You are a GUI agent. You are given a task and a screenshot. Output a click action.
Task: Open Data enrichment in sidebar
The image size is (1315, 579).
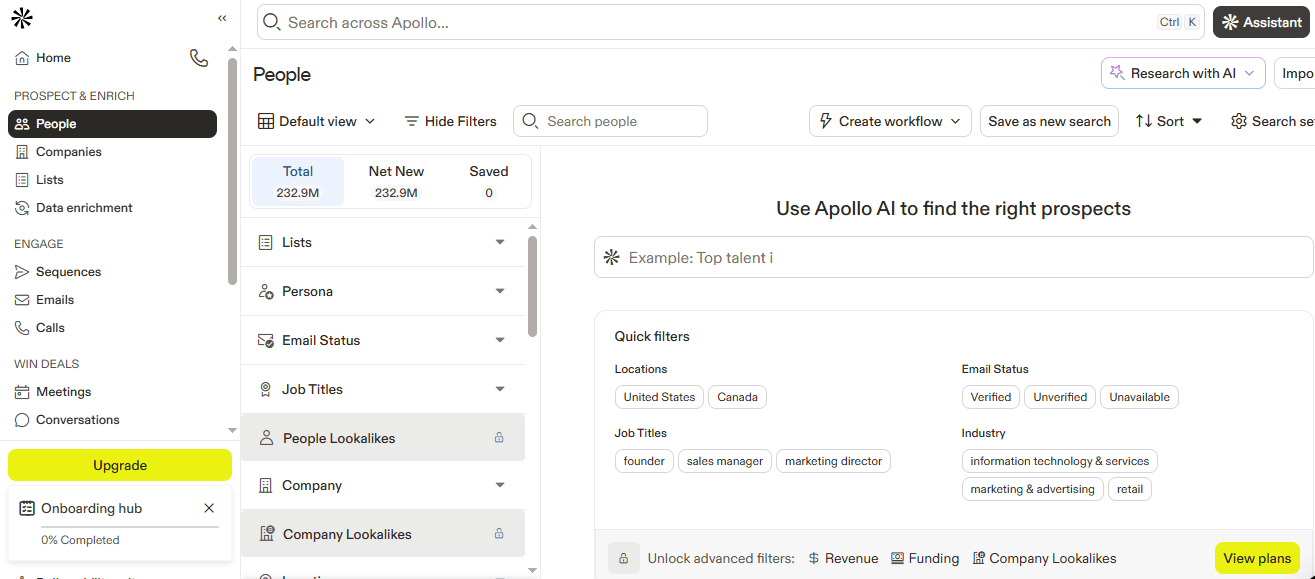tap(84, 208)
